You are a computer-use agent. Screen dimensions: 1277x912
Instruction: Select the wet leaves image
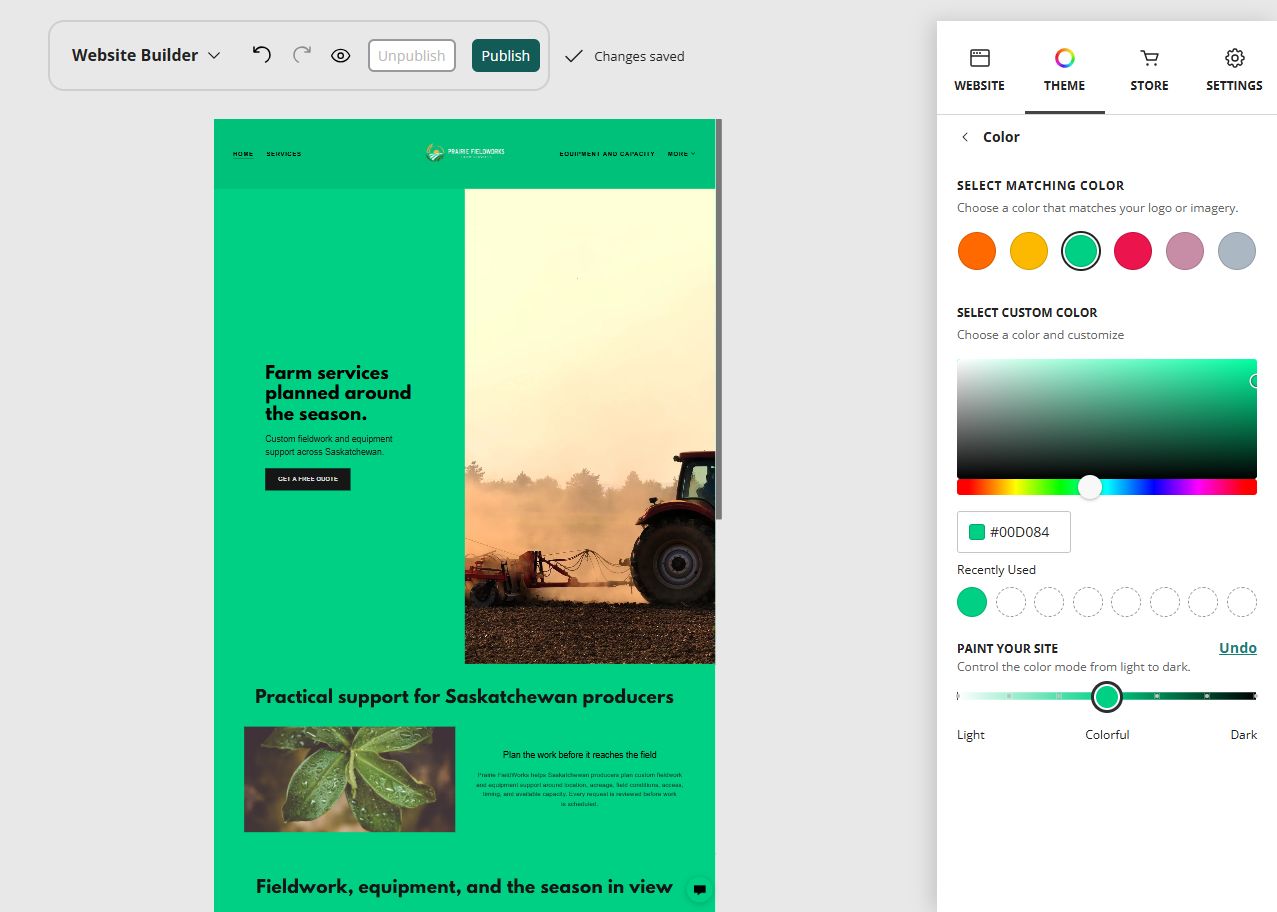click(350, 779)
